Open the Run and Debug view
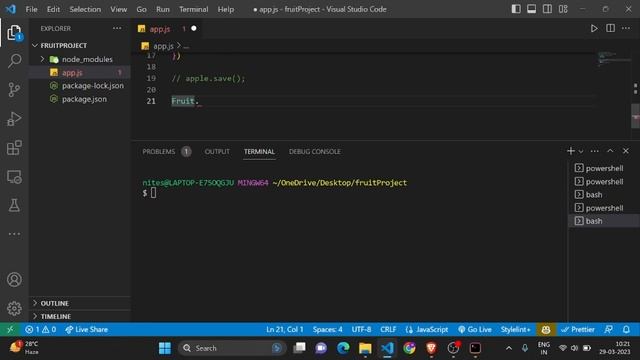Screen dimensions: 640x360 pyautogui.click(x=14, y=119)
